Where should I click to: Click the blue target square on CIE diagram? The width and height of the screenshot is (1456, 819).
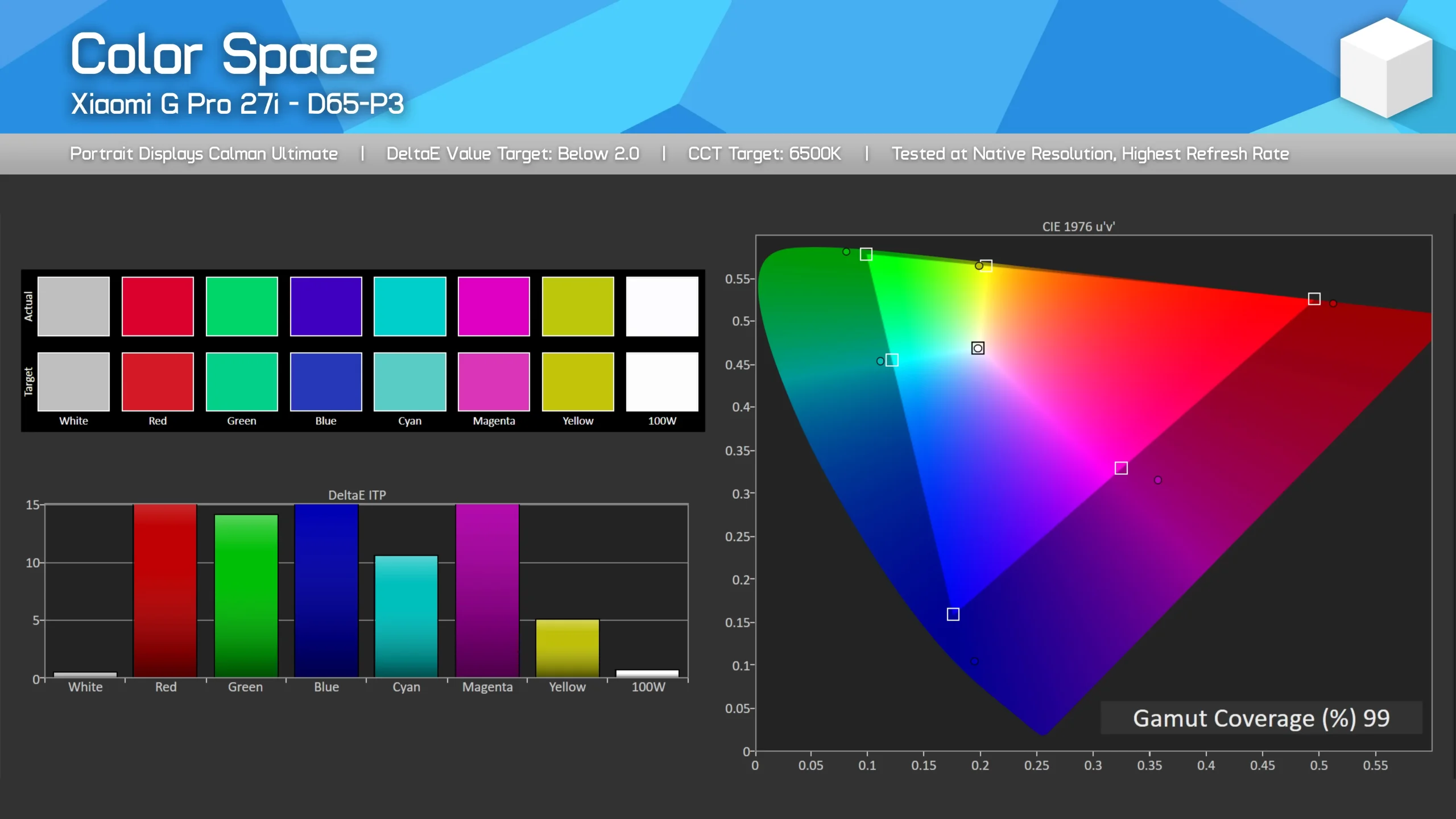[x=953, y=614]
